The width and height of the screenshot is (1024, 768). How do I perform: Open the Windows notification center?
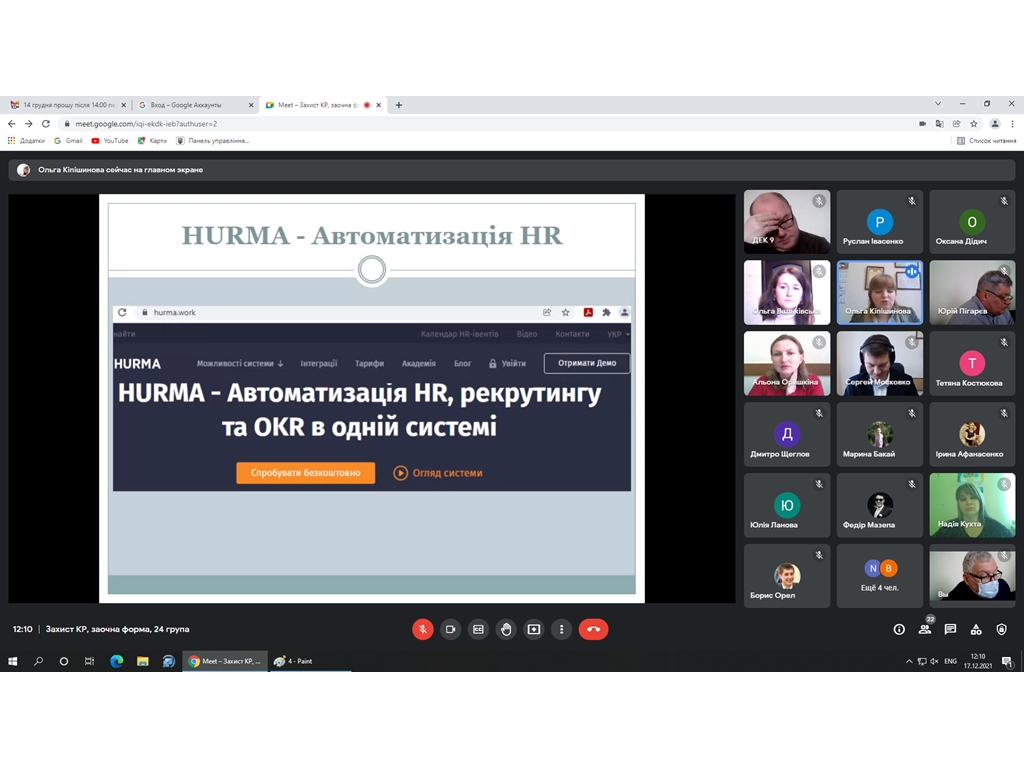click(x=1008, y=661)
